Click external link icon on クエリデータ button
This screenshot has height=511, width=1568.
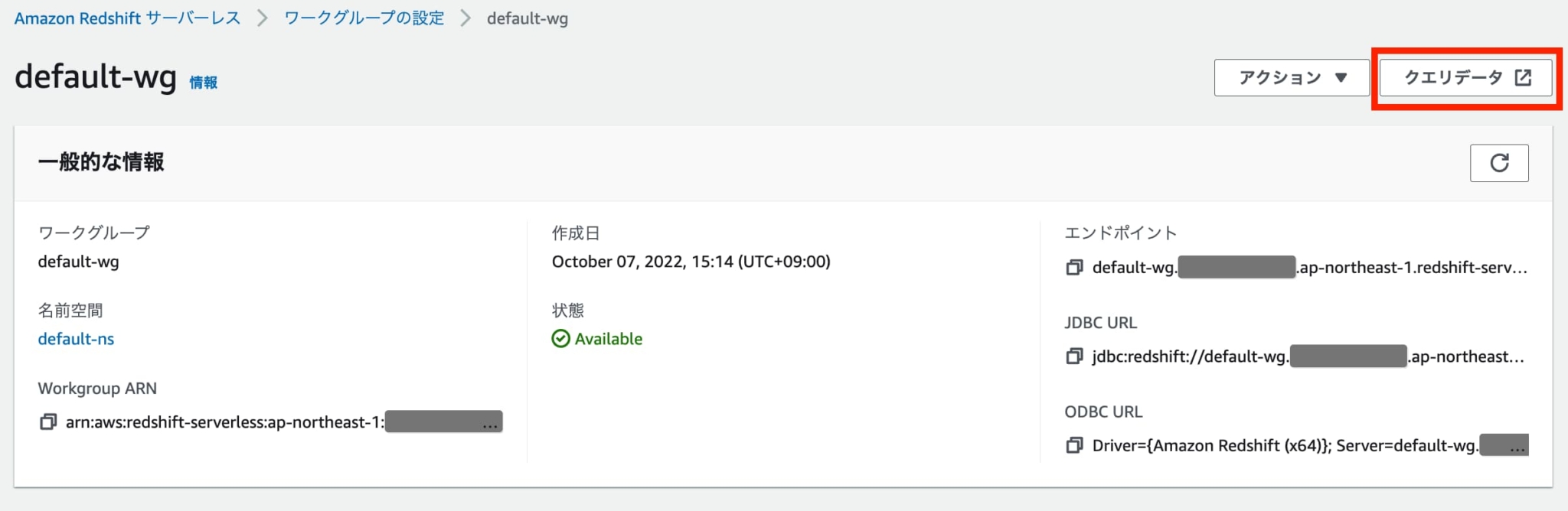(1523, 77)
